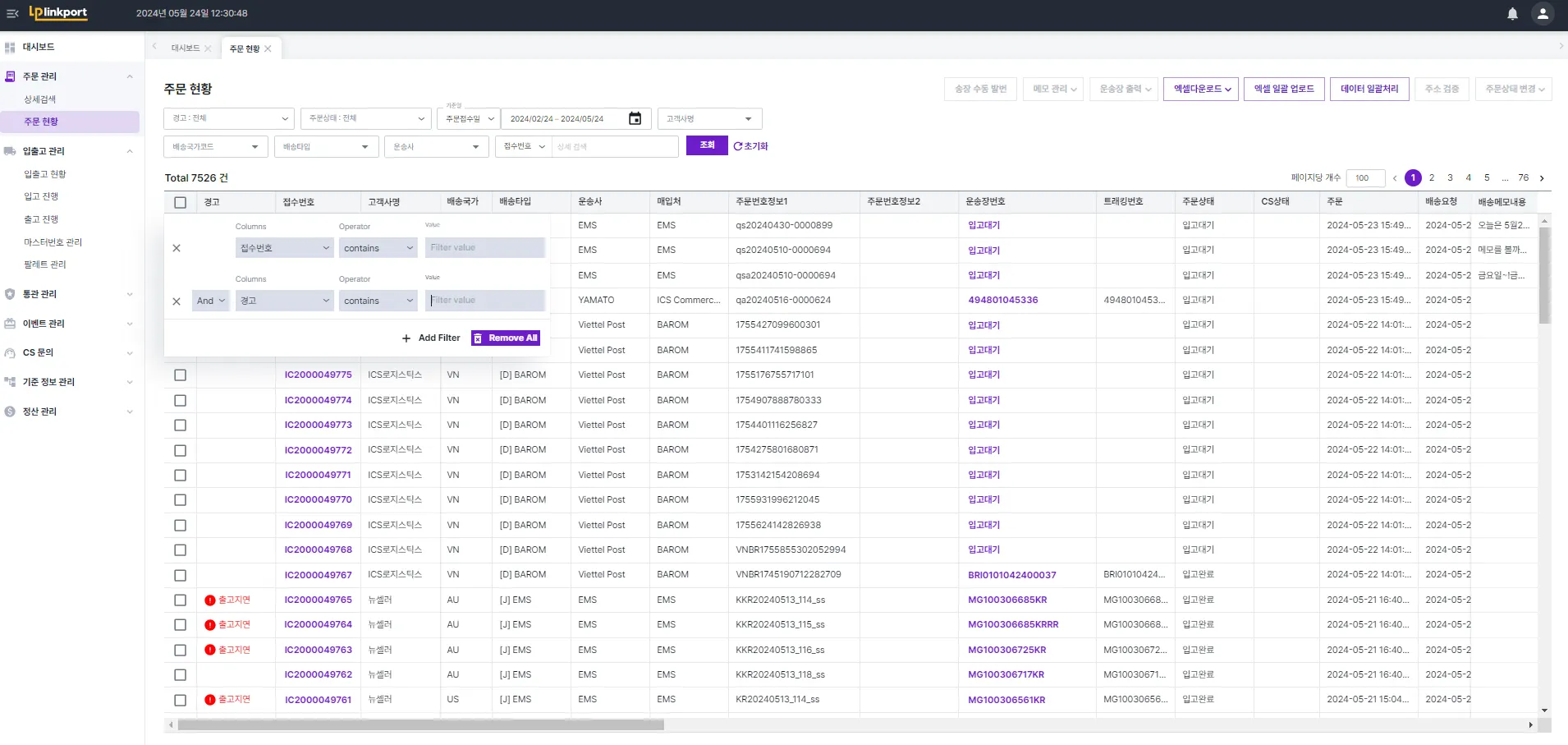
Task: Toggle the hamburger menu icon
Action: [x=12, y=14]
